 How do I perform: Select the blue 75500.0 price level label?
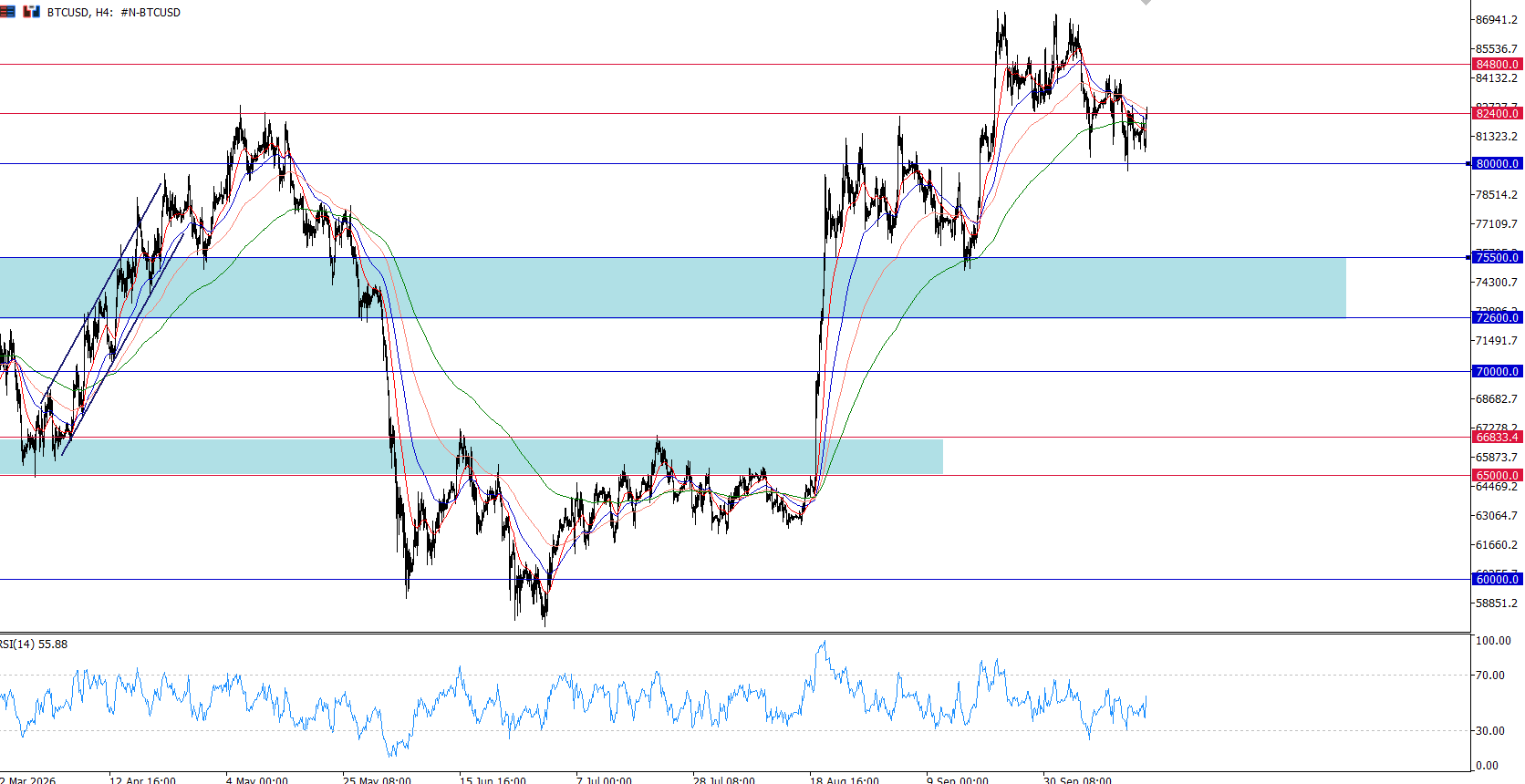pos(1497,258)
